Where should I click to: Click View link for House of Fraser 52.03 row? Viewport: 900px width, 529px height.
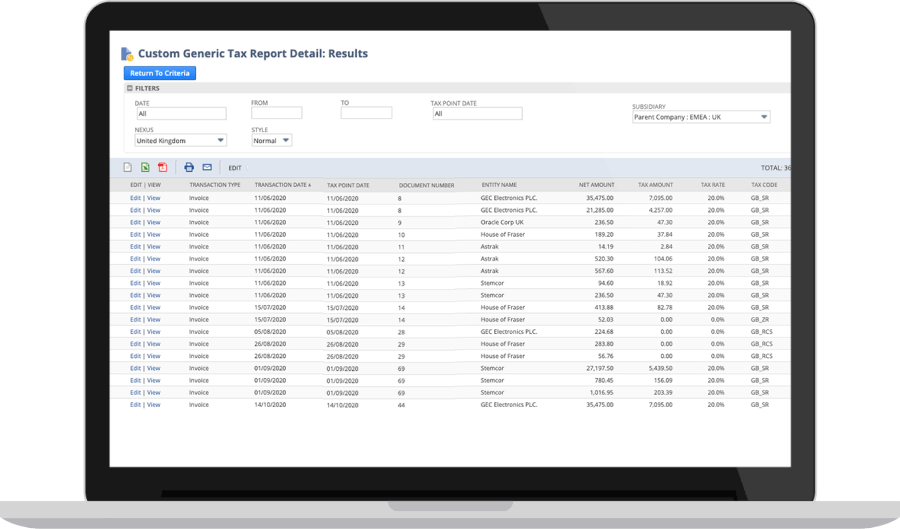click(153, 320)
